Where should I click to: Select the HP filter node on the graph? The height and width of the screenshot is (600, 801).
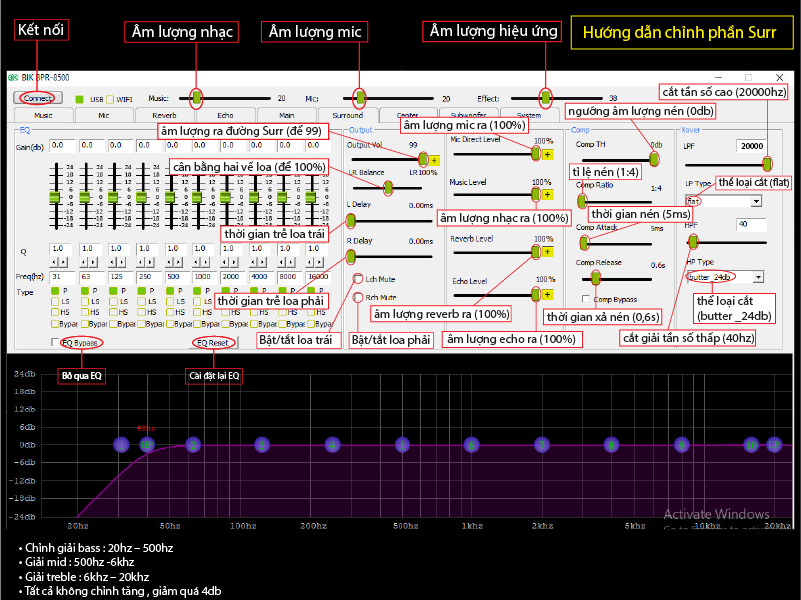tap(147, 445)
